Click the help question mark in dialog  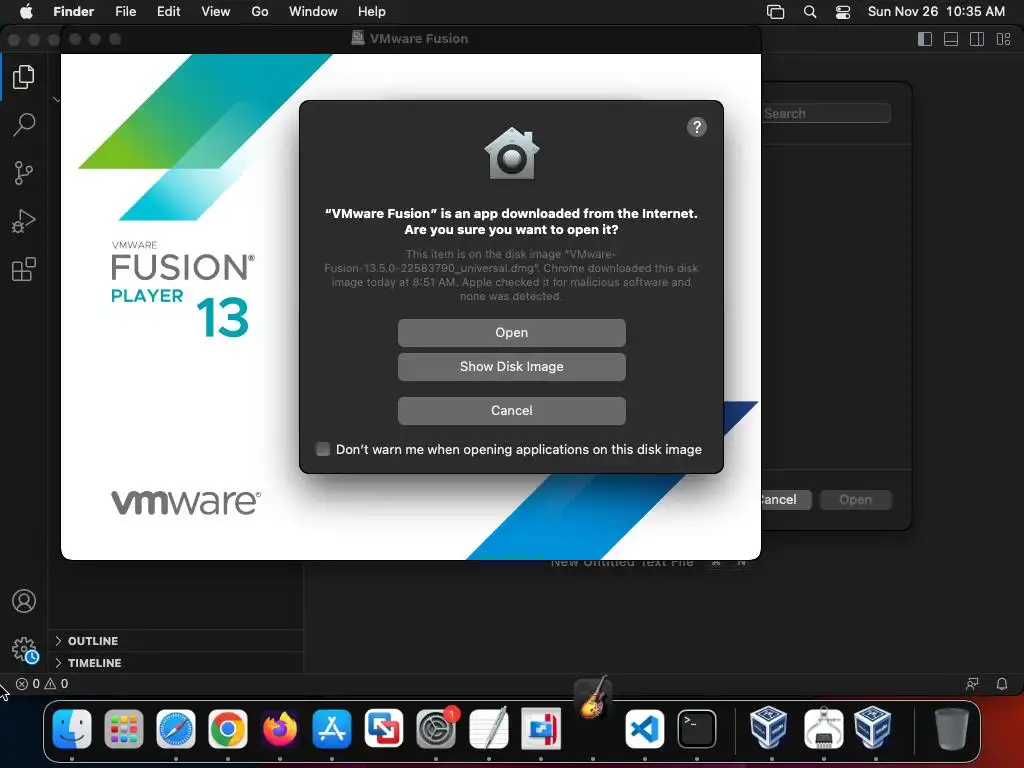[697, 127]
